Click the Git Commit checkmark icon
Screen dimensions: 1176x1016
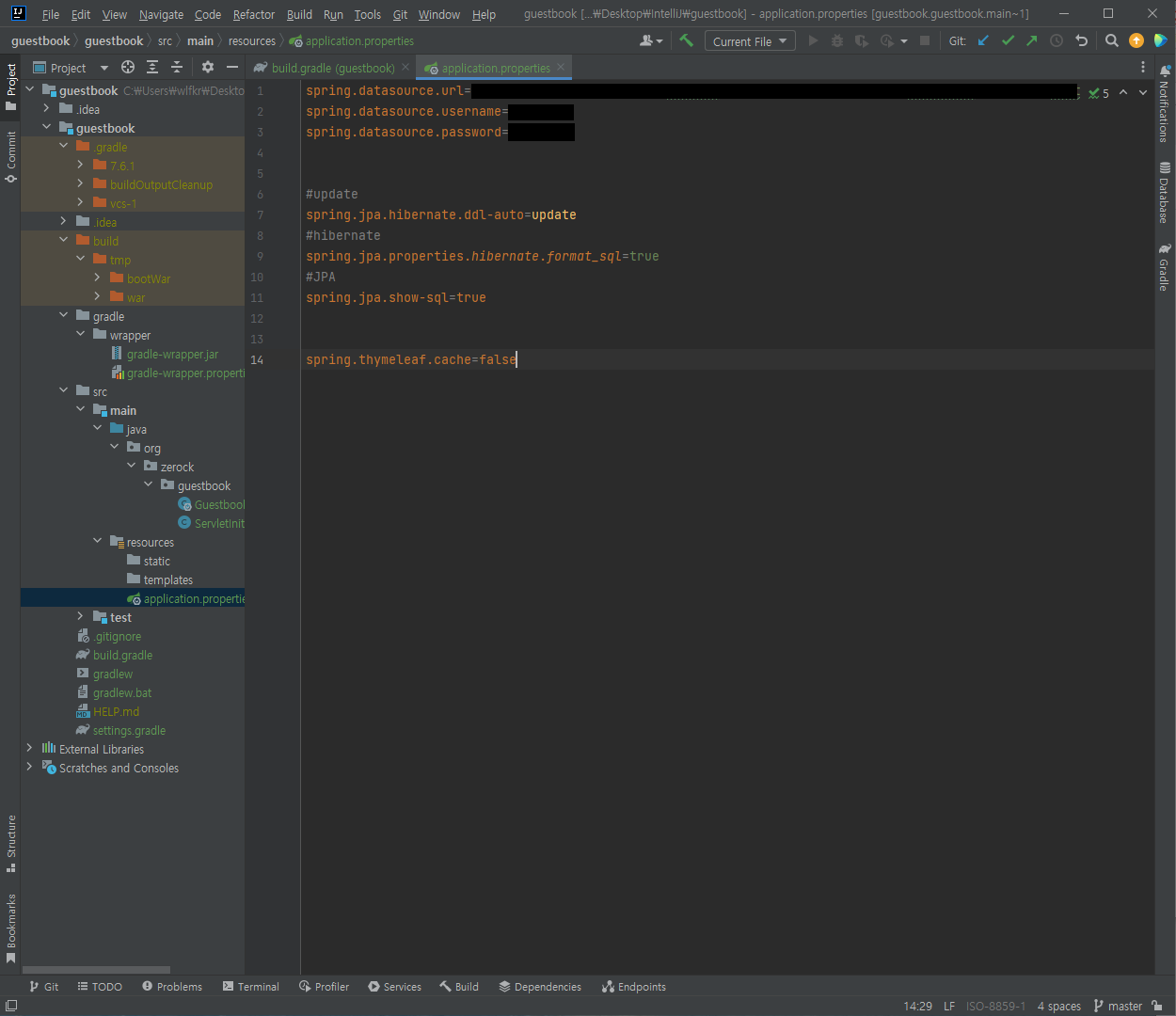(1008, 40)
